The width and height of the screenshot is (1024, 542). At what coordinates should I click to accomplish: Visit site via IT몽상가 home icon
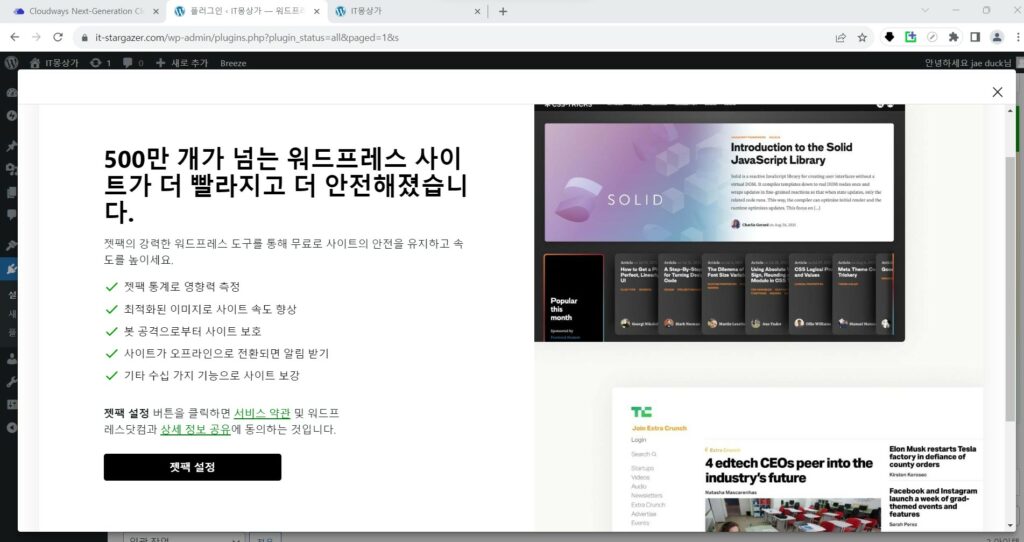[x=54, y=63]
